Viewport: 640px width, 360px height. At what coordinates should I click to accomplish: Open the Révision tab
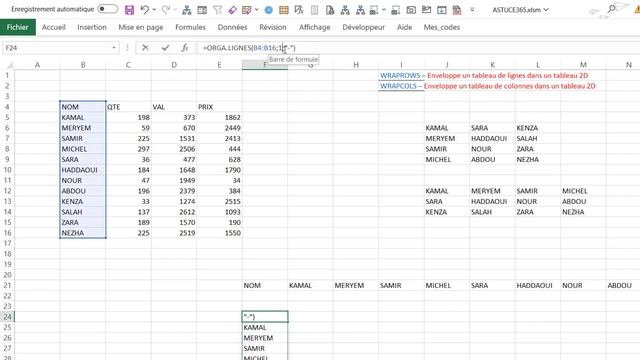(273, 27)
